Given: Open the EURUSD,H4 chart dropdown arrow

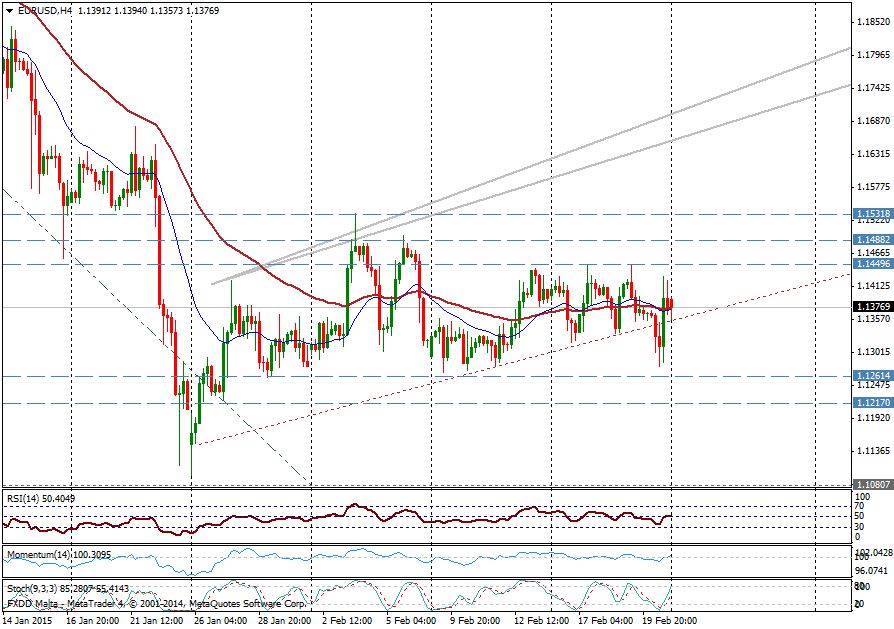Looking at the screenshot, I should [9, 10].
